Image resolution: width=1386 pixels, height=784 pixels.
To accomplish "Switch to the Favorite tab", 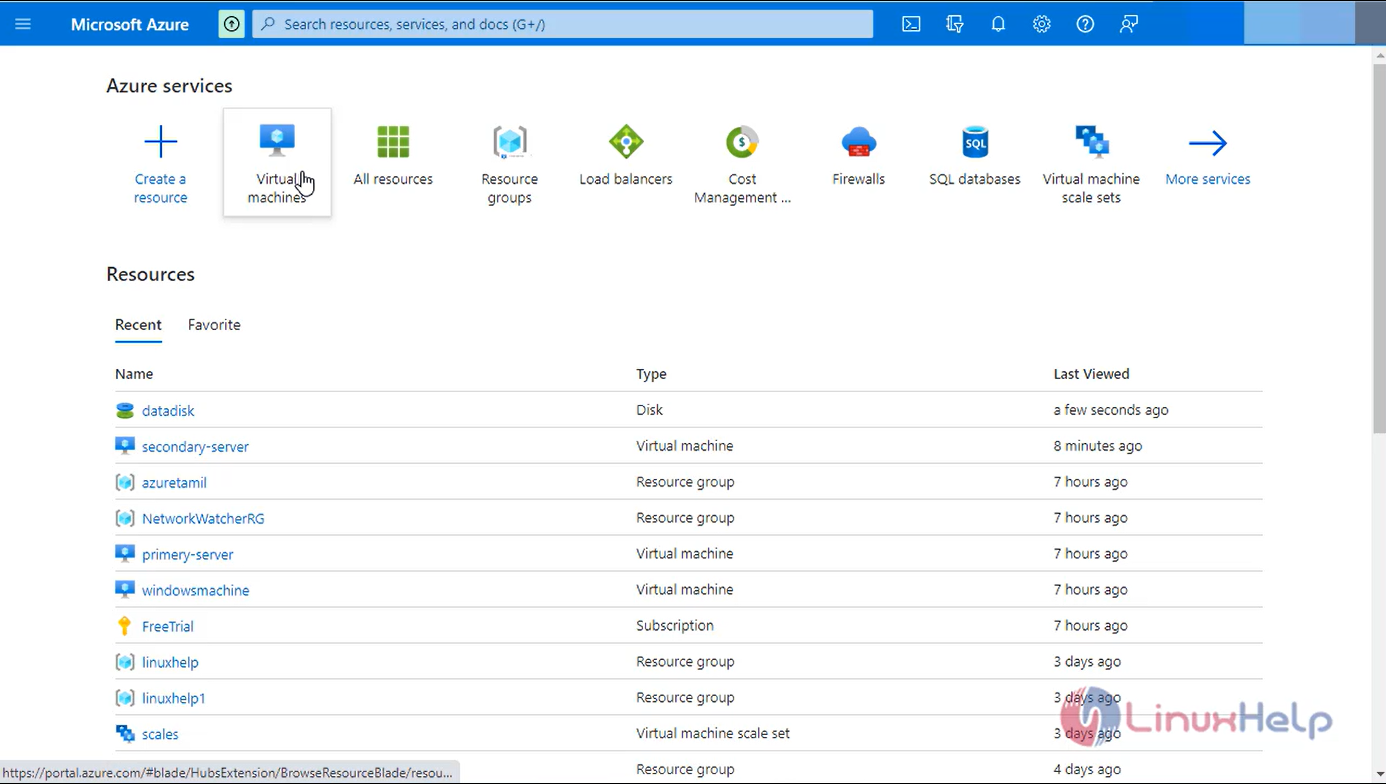I will [x=214, y=325].
